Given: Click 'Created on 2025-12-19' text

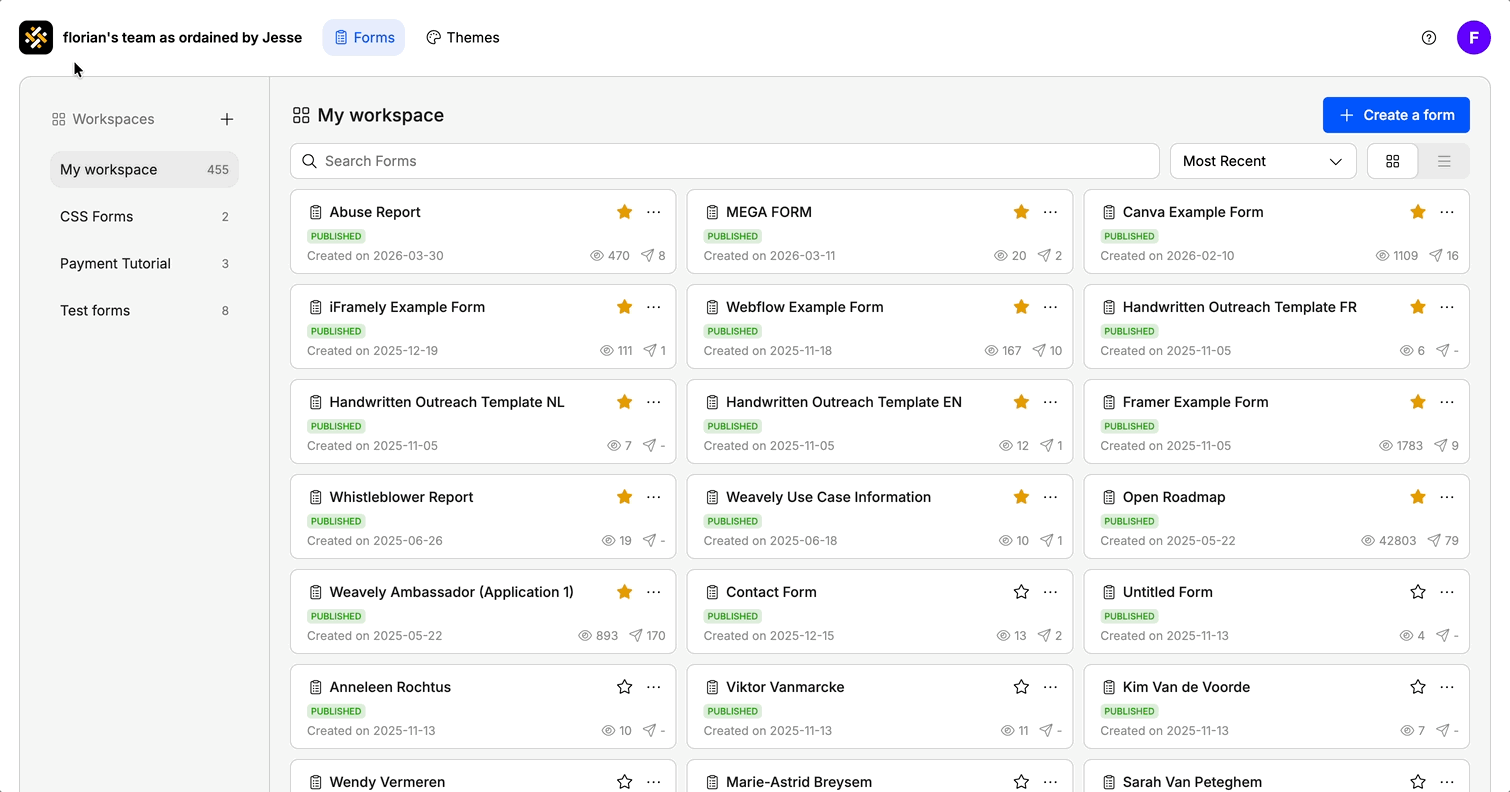Looking at the screenshot, I should click(x=372, y=351).
